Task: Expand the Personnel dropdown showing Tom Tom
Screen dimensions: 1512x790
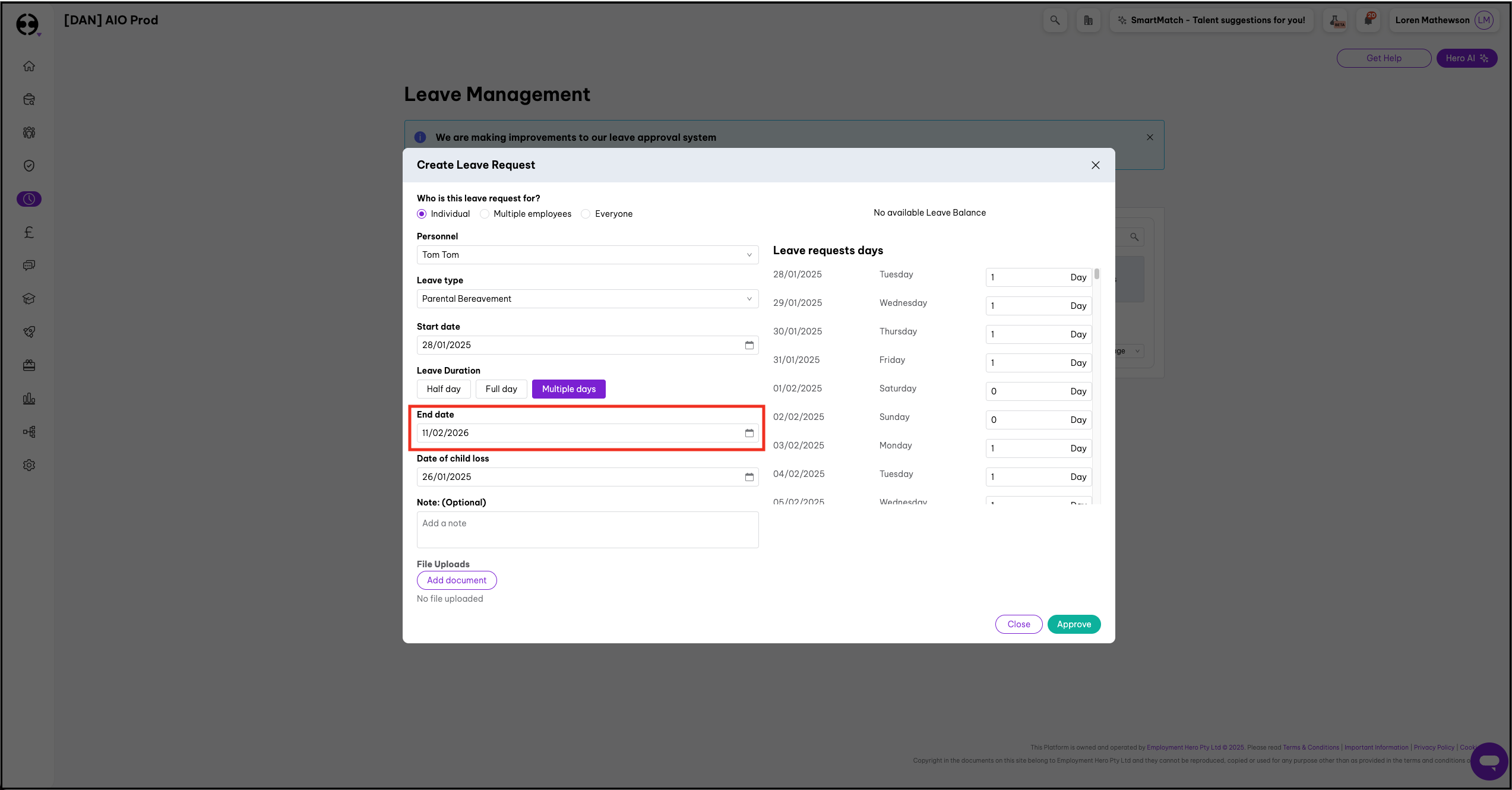Action: [x=587, y=255]
